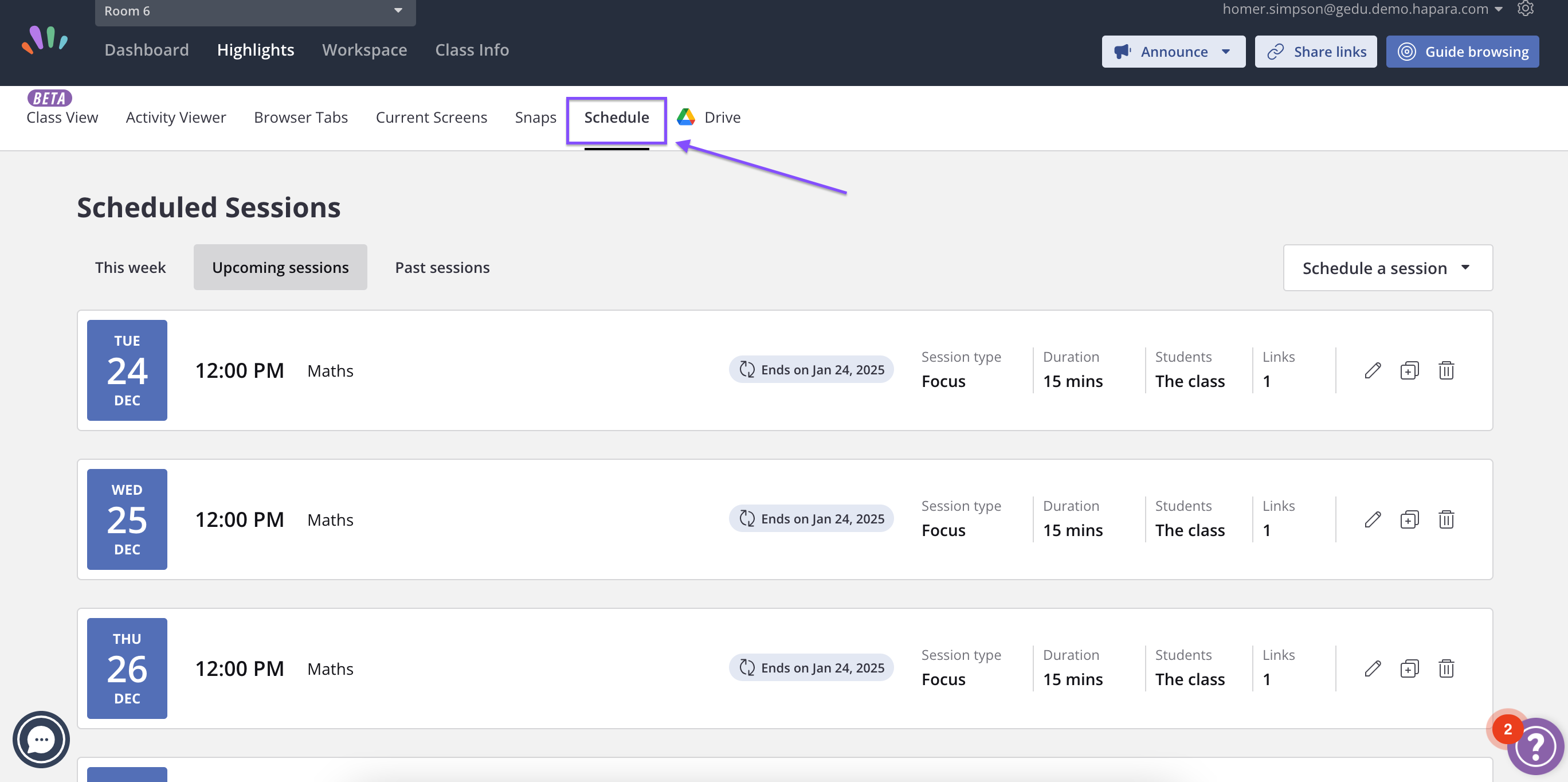Edit the Thu 26 Dec session
This screenshot has height=782, width=1568.
pyautogui.click(x=1373, y=668)
